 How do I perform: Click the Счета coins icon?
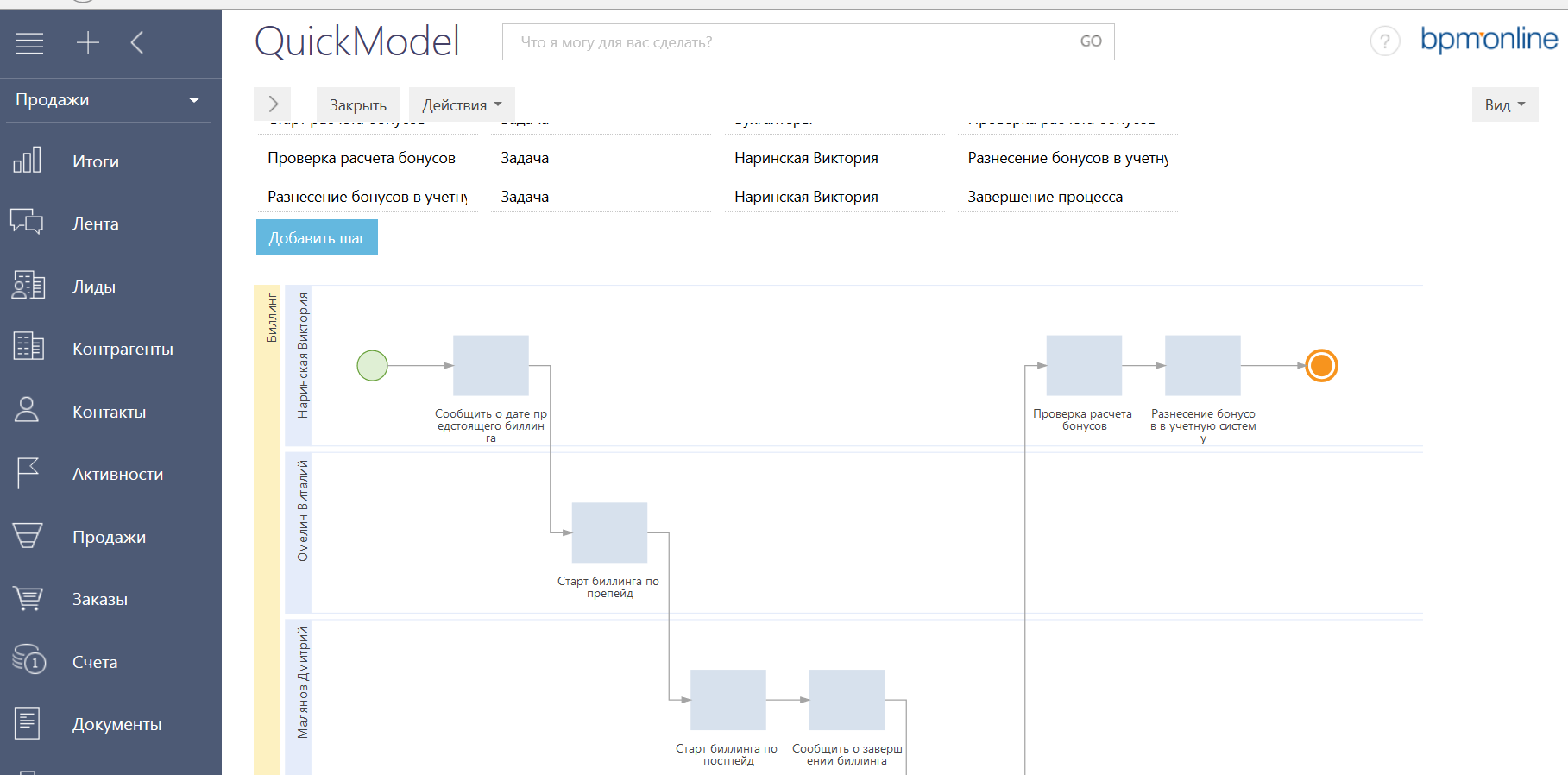tap(28, 660)
